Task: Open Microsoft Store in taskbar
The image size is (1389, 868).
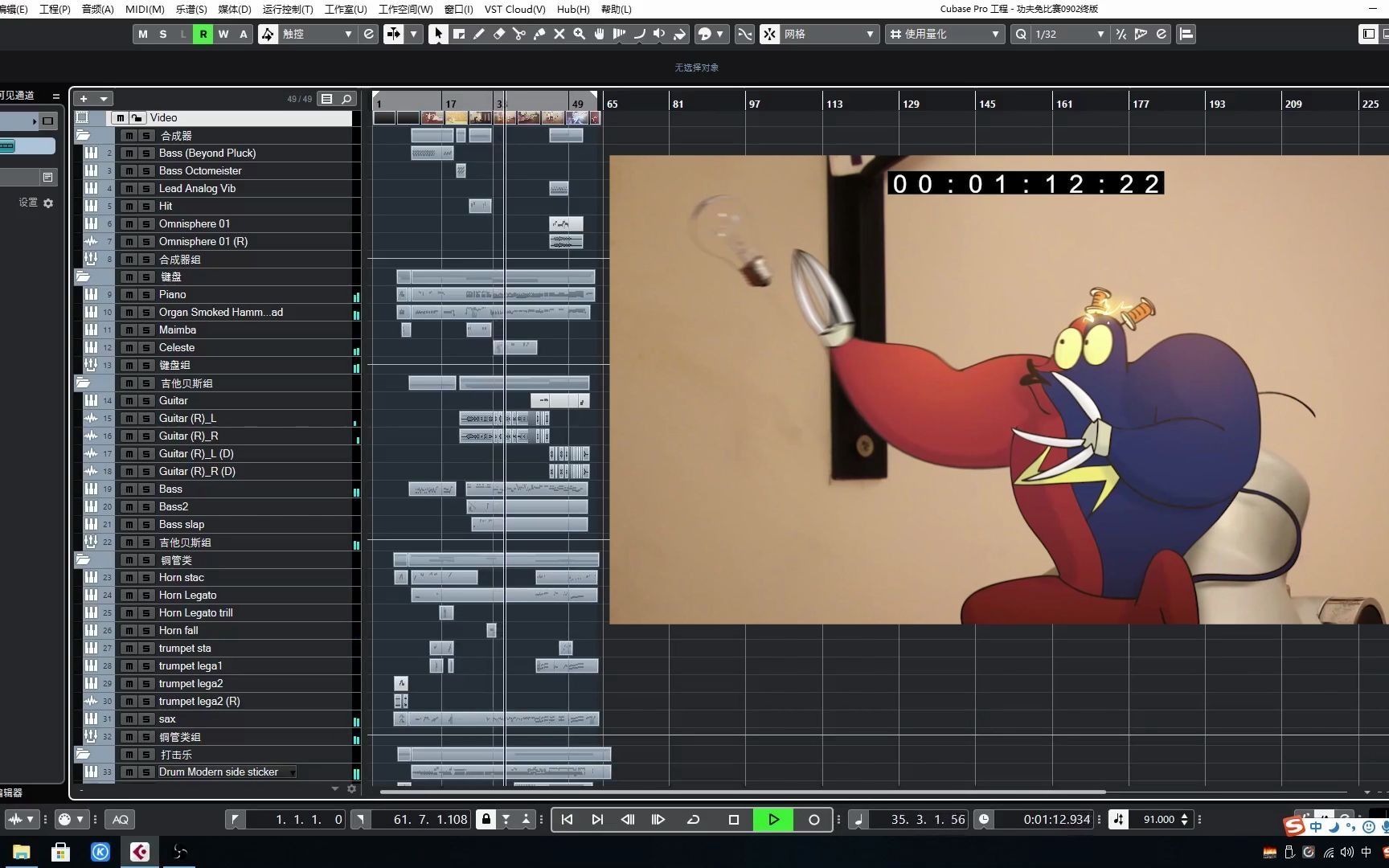Action: [x=60, y=852]
